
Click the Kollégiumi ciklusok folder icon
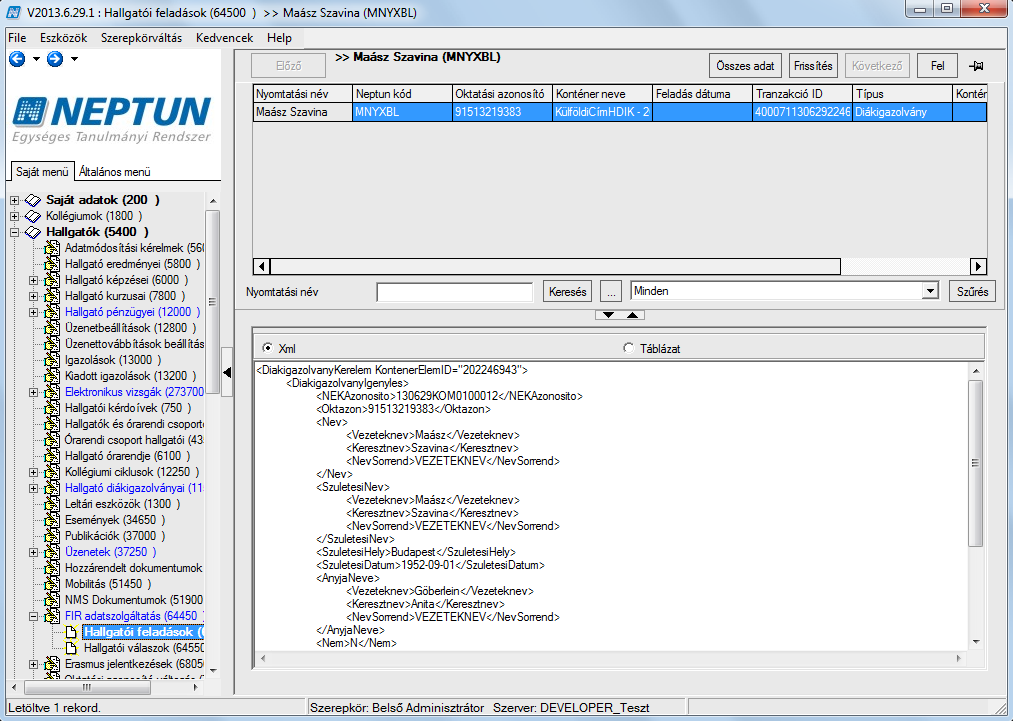point(52,472)
